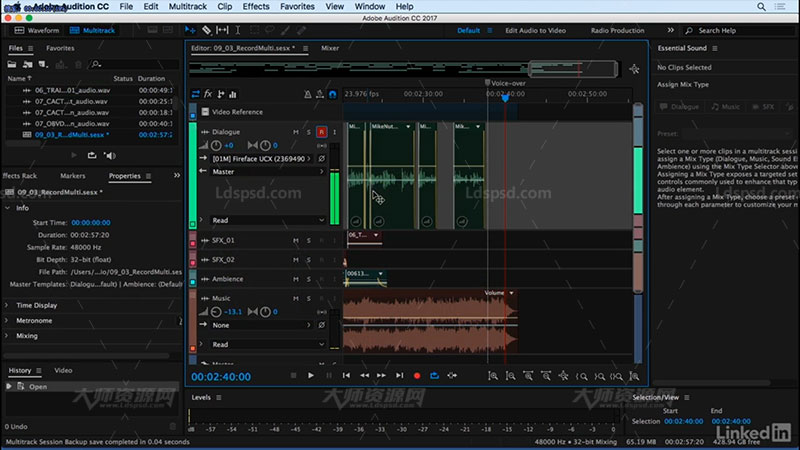The image size is (800, 450).
Task: Switch to the Video tab
Action: [x=63, y=370]
